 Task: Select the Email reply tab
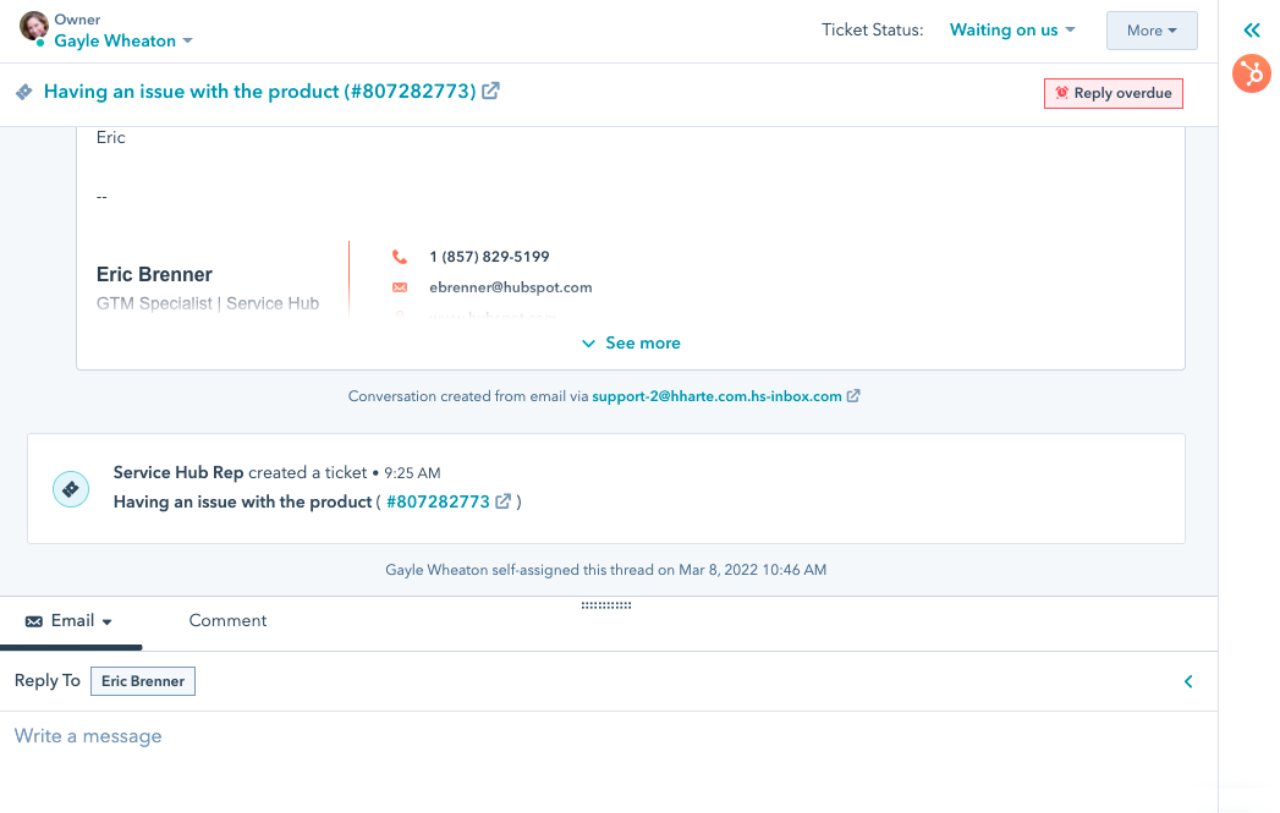click(x=70, y=621)
